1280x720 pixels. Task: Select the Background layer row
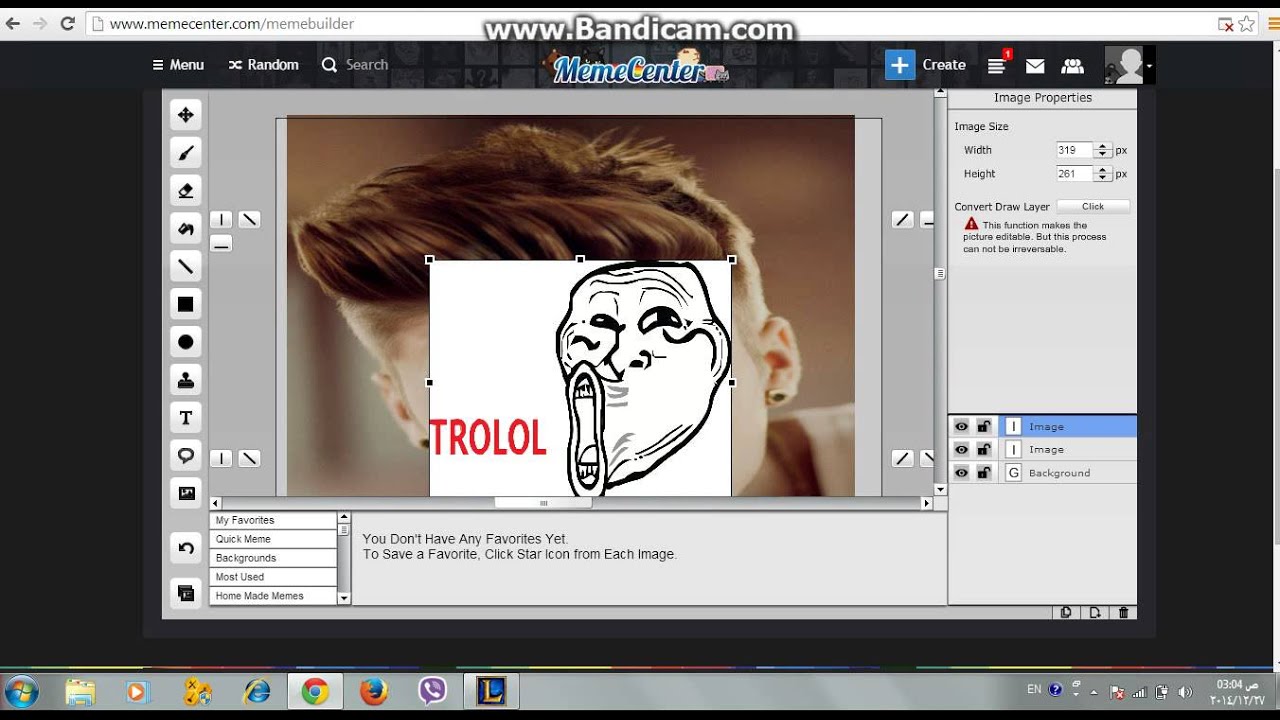tap(1043, 473)
